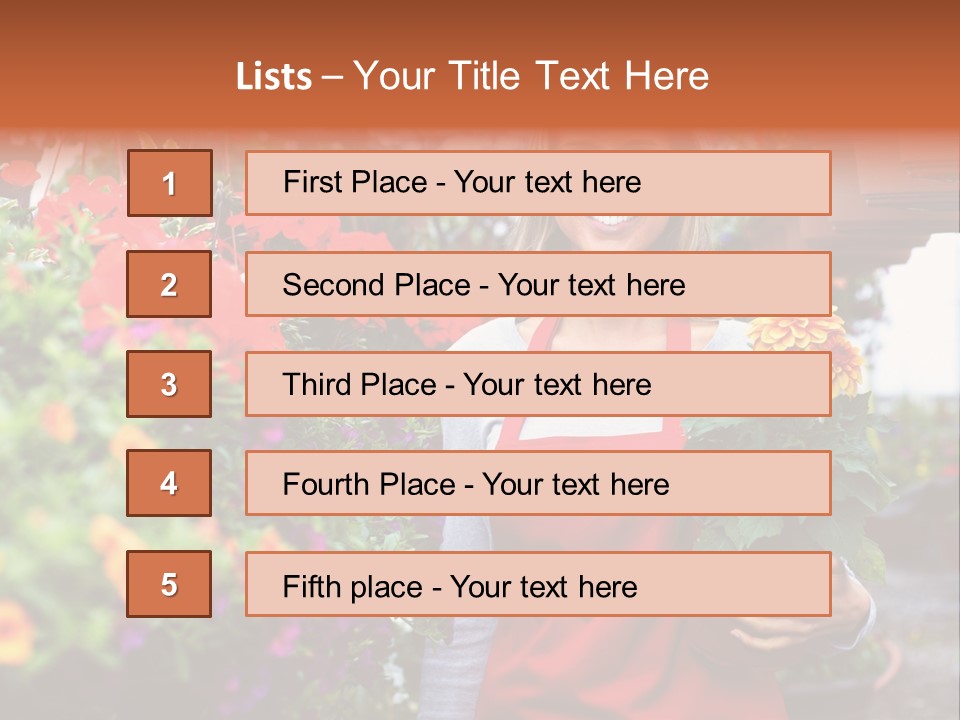Click the number 3 box
The width and height of the screenshot is (960, 720).
pyautogui.click(x=169, y=384)
